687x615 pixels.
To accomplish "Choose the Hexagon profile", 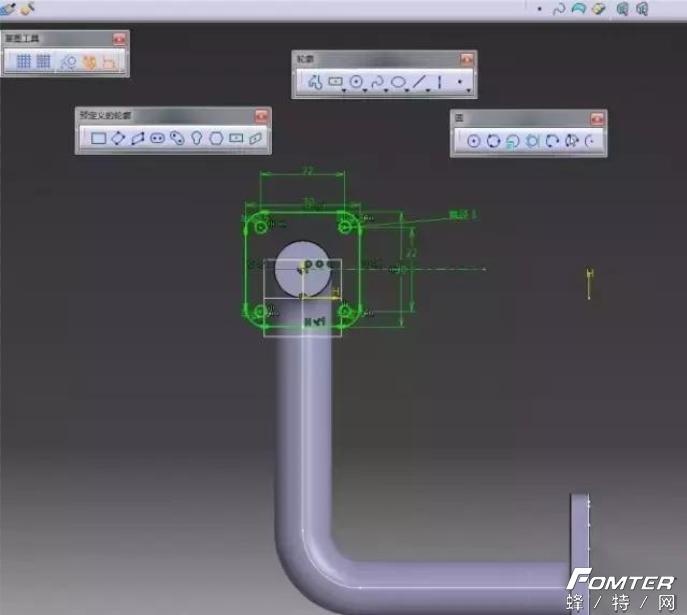I will 216,138.
